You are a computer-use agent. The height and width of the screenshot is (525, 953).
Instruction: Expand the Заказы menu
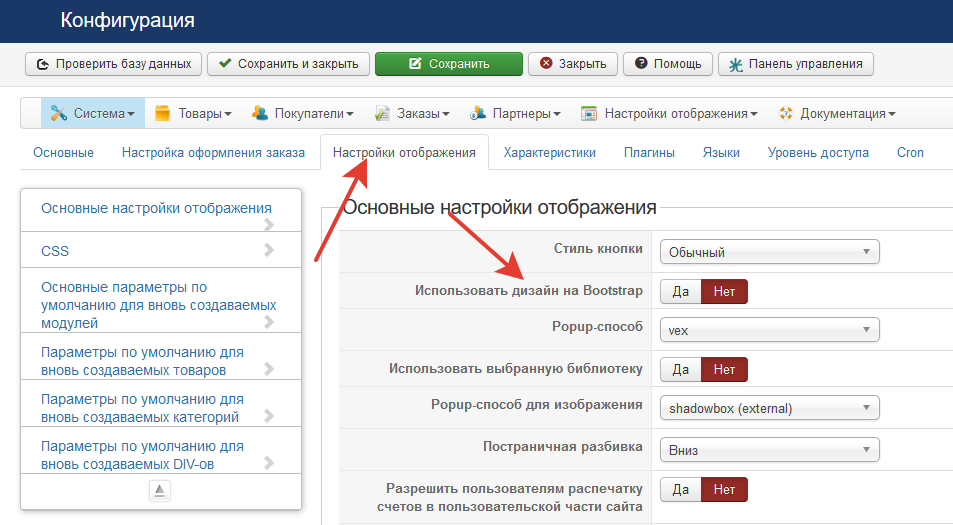pos(412,113)
